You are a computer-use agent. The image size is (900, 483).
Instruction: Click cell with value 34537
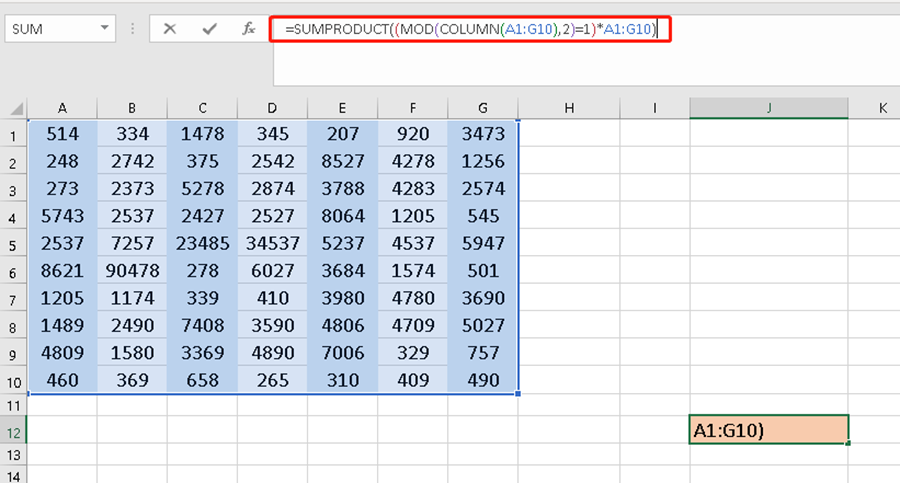(272, 244)
